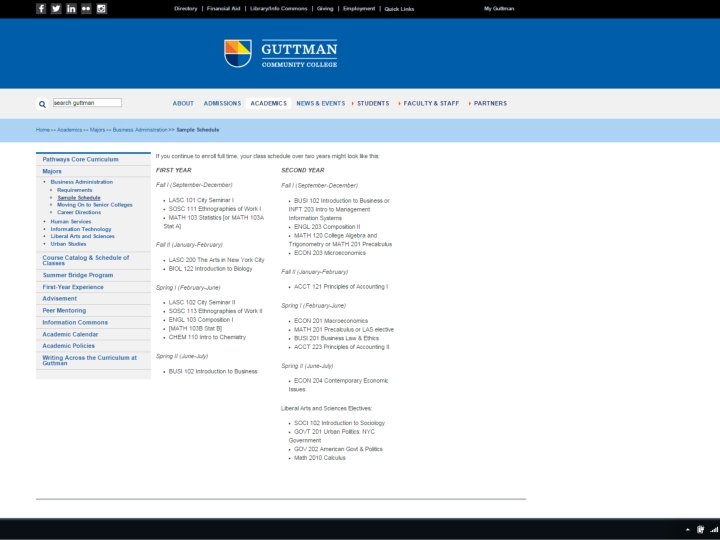720x540 pixels.
Task: Open Library/Info Commons top link
Action: [x=279, y=8]
